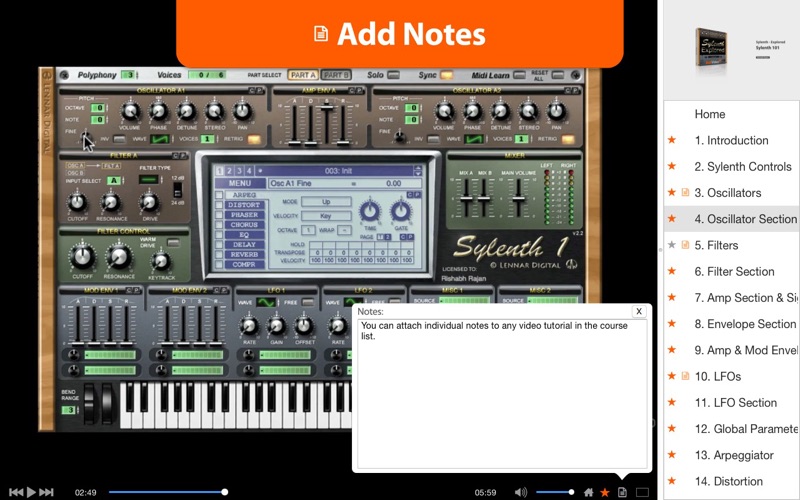Open the arpeggiator Mode dropdown showing Up
This screenshot has height=500, width=800.
326,202
